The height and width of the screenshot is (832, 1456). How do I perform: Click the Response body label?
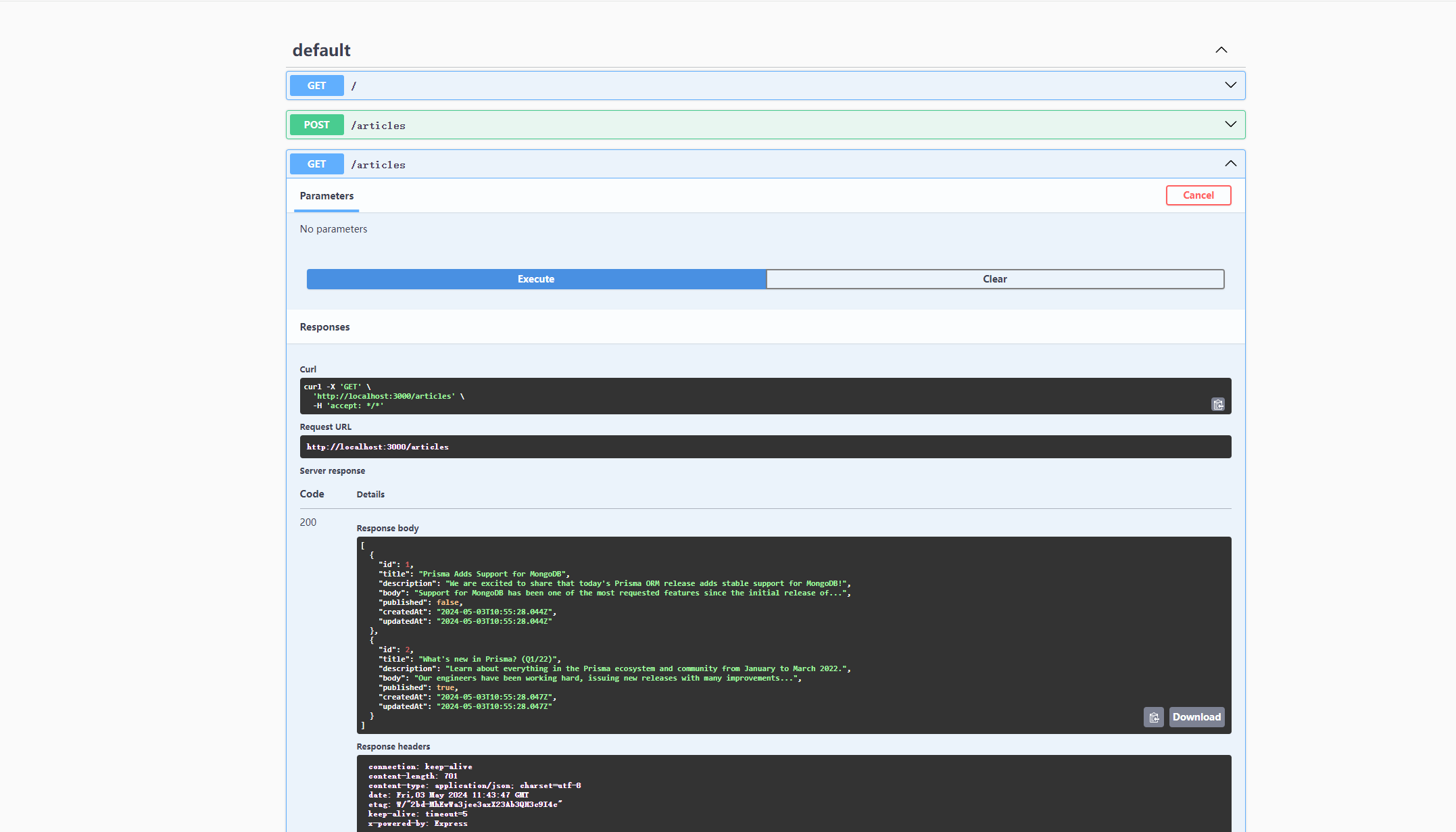387,529
